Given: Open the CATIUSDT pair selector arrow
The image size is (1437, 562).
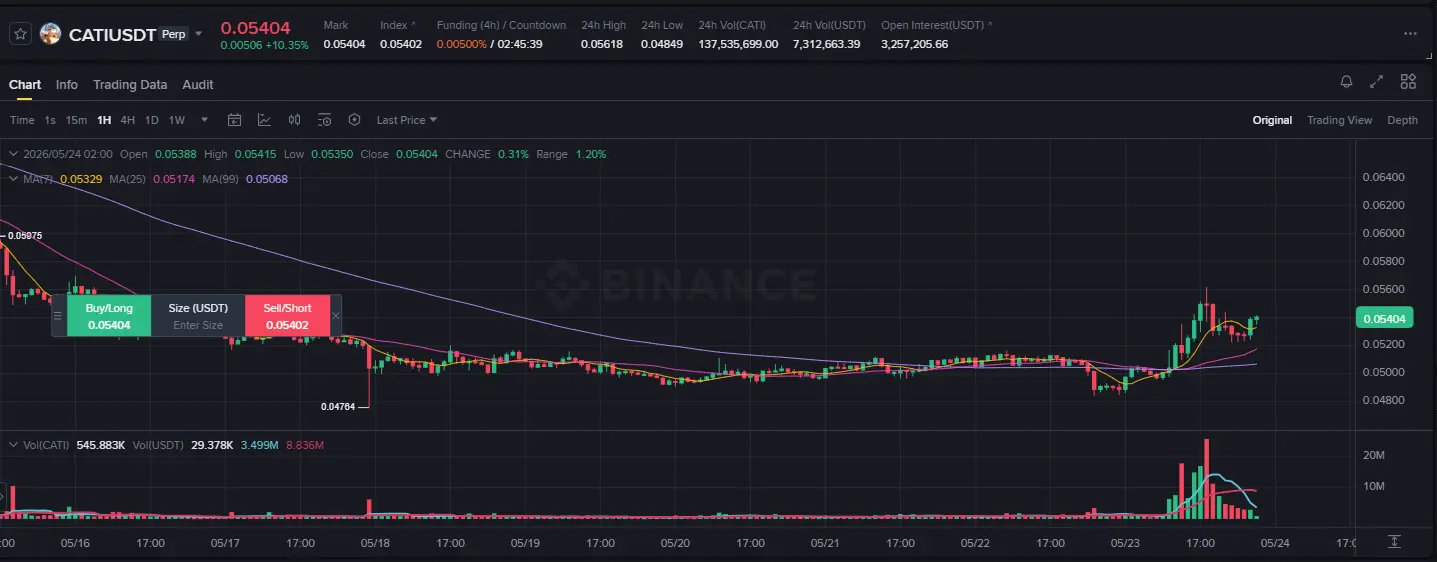Looking at the screenshot, I should (198, 34).
